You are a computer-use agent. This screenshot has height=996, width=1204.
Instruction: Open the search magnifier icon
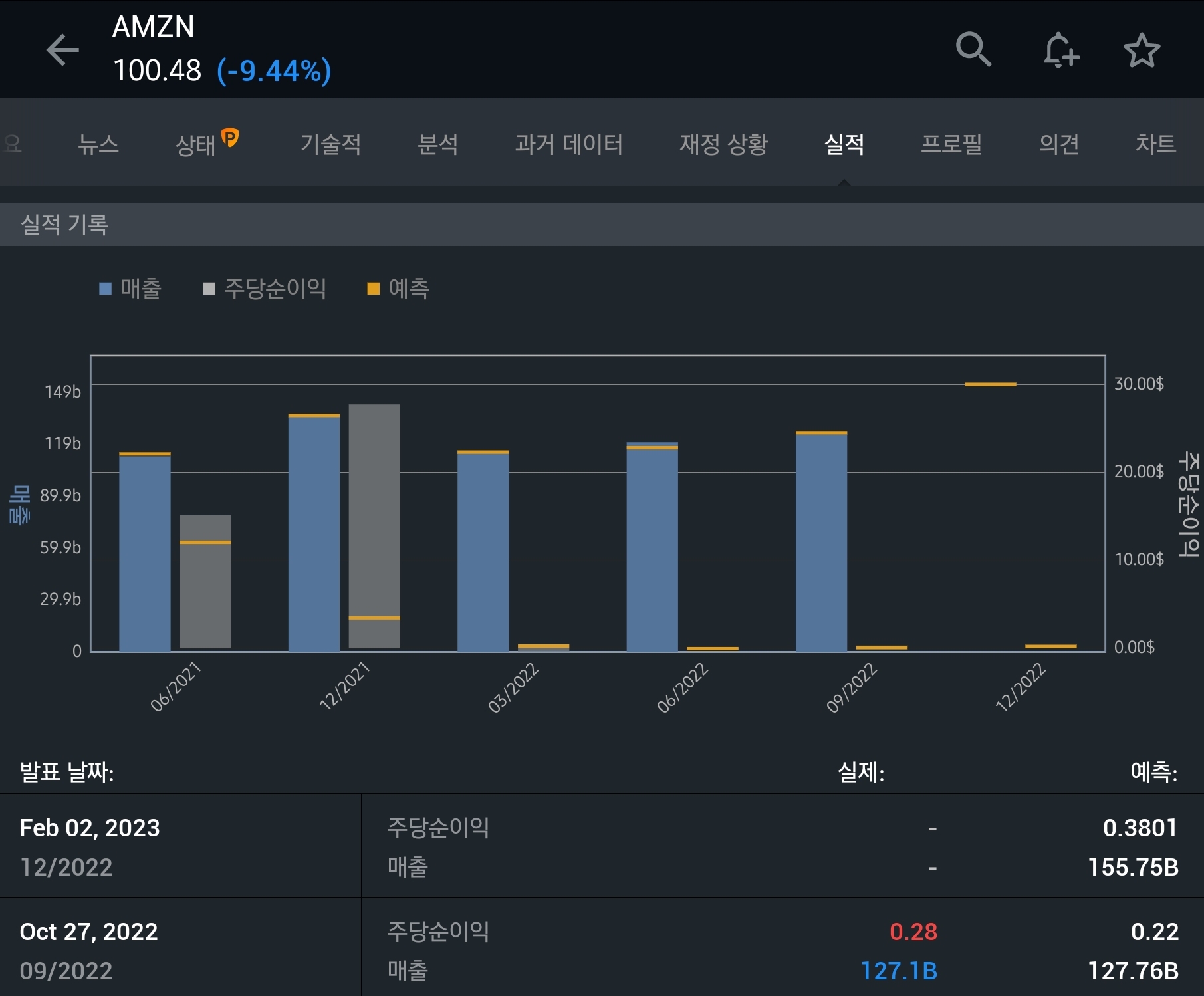(973, 49)
